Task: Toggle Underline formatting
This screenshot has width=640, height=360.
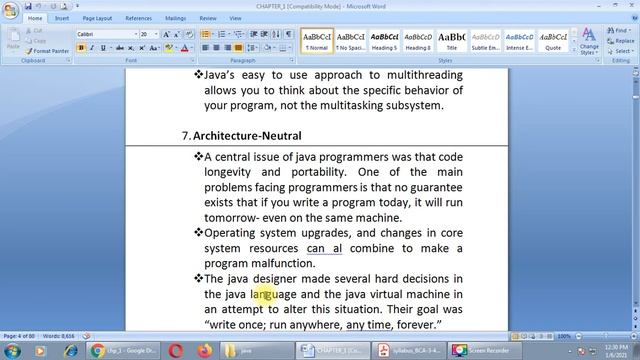Action: tap(103, 48)
